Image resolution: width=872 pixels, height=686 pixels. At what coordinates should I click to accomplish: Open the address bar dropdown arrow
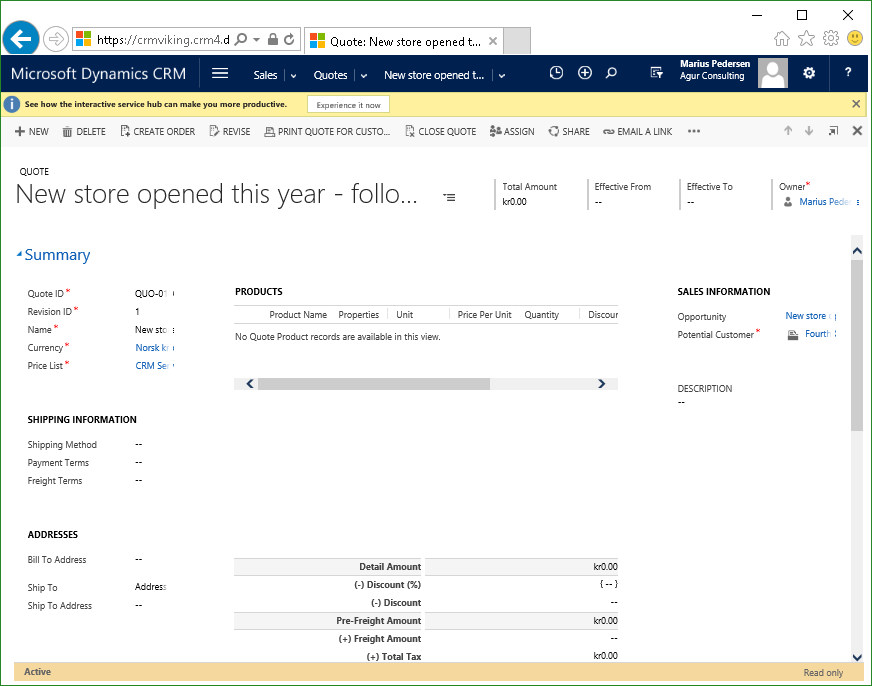click(256, 39)
